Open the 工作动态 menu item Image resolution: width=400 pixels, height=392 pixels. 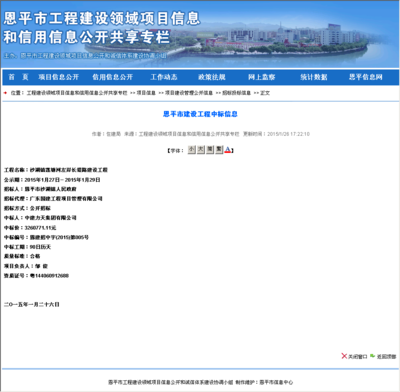[164, 77]
